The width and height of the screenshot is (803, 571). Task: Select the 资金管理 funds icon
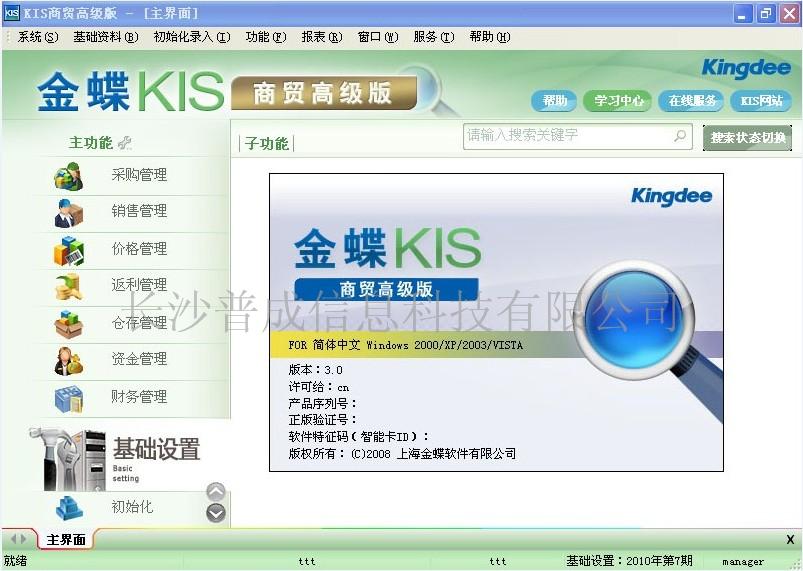(x=69, y=361)
